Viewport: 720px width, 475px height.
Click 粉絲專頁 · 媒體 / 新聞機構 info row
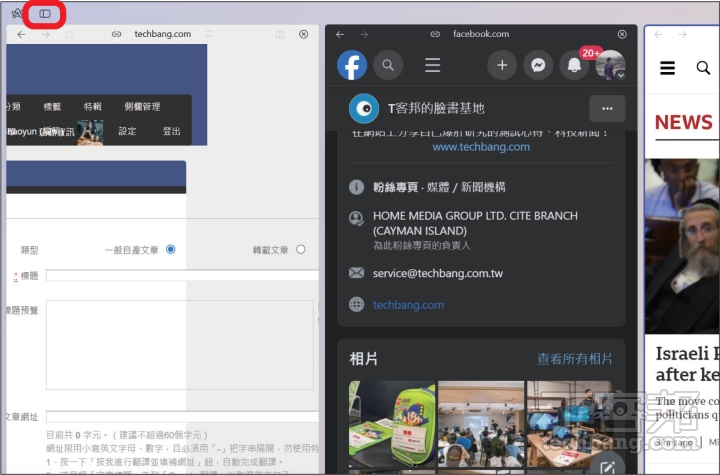tap(439, 187)
